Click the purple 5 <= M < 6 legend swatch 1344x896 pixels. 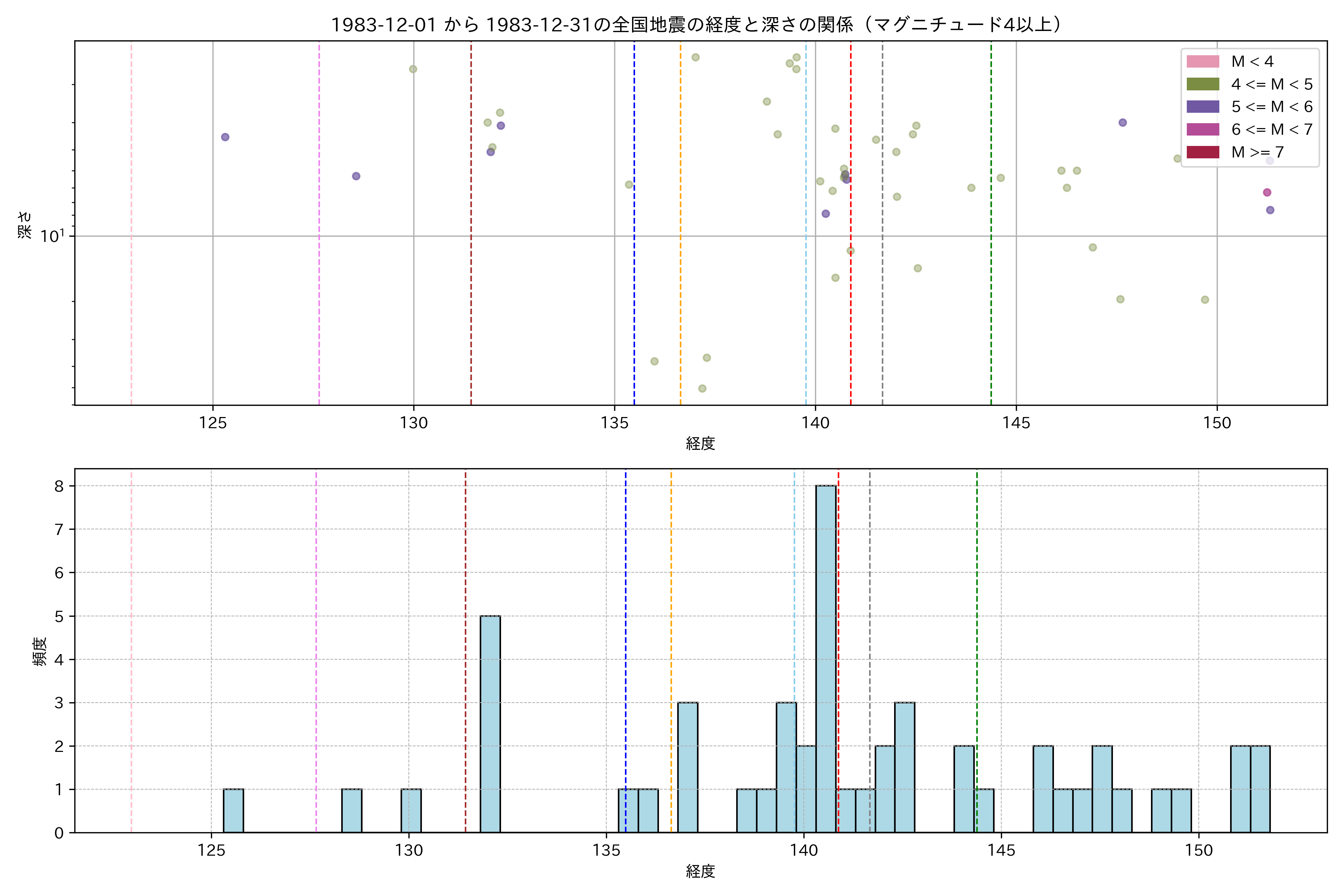(1202, 107)
